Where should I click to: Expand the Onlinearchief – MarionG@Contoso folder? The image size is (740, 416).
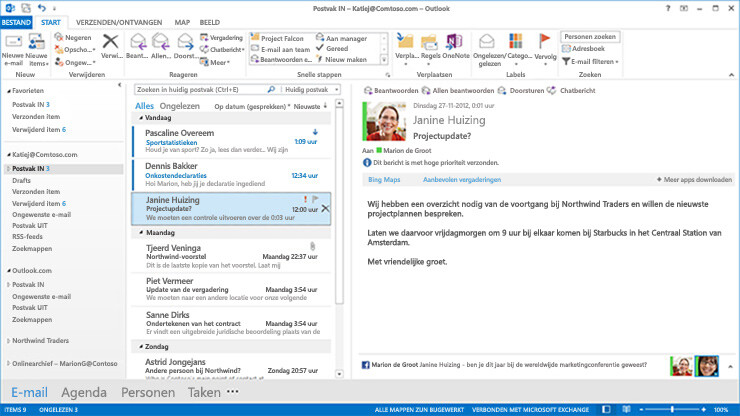[x=8, y=364]
